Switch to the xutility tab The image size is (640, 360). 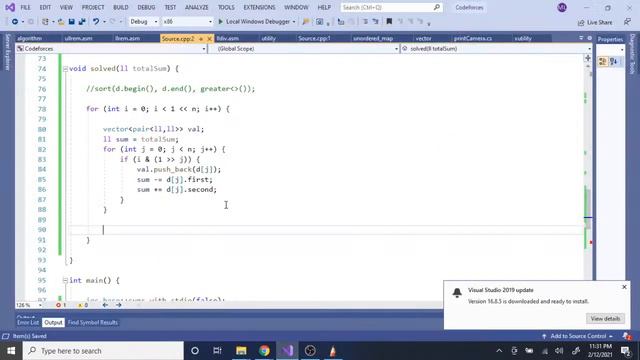tap(523, 38)
